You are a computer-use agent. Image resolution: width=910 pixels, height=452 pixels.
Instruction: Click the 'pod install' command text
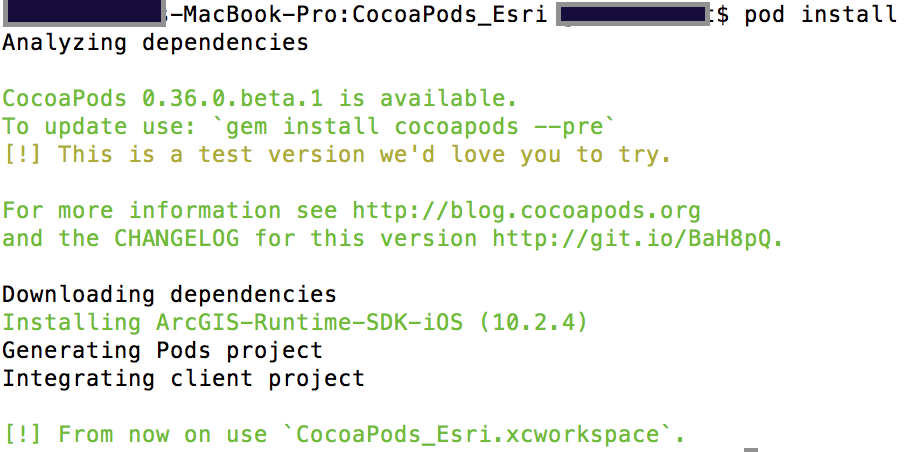[821, 15]
